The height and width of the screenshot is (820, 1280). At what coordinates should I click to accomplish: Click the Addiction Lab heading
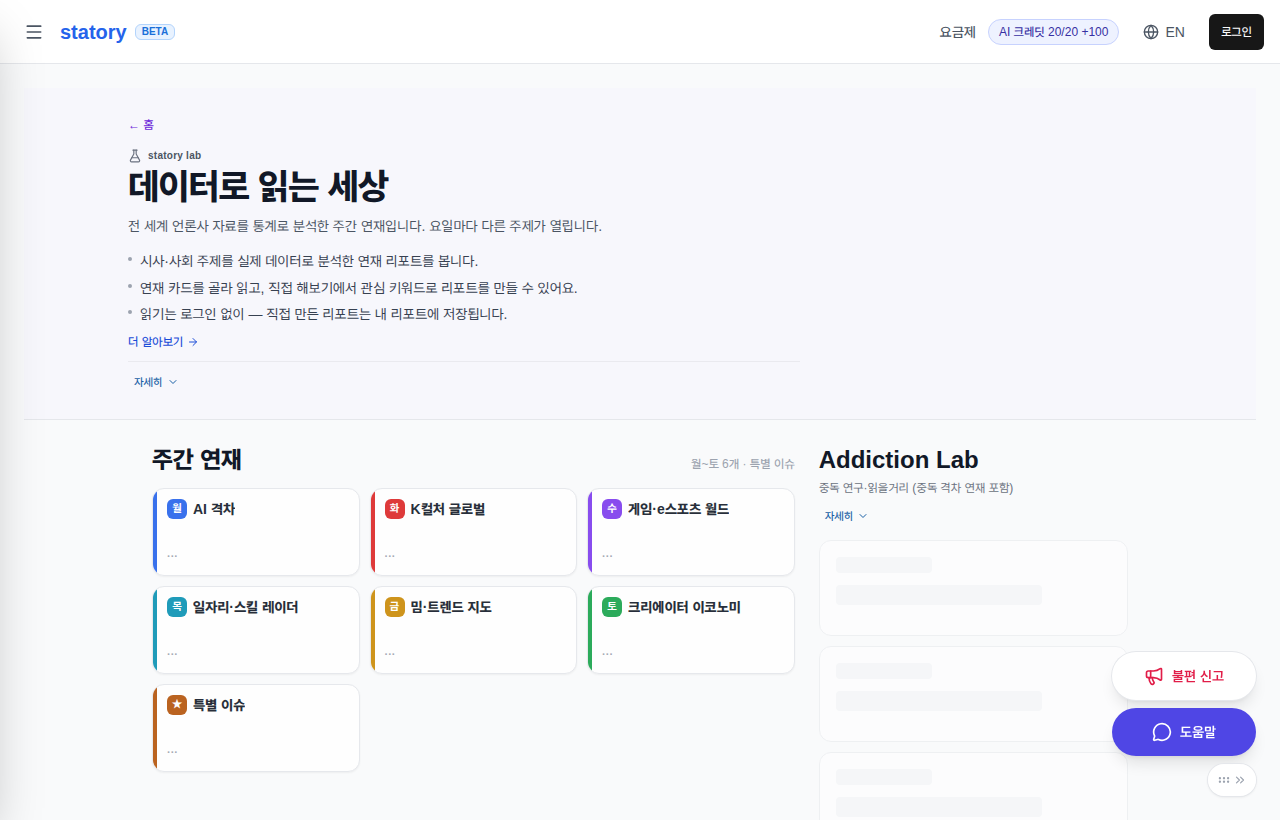click(899, 460)
